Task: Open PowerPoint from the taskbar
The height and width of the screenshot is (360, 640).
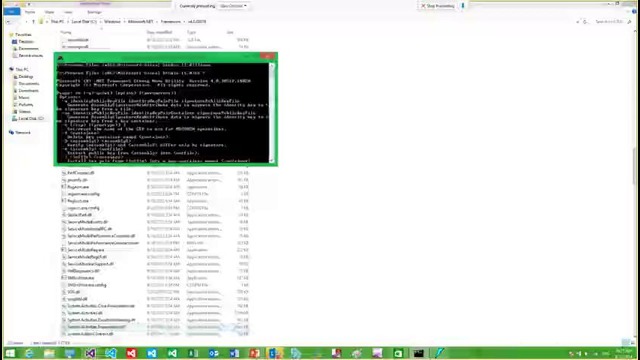Action: pyautogui.click(x=254, y=353)
